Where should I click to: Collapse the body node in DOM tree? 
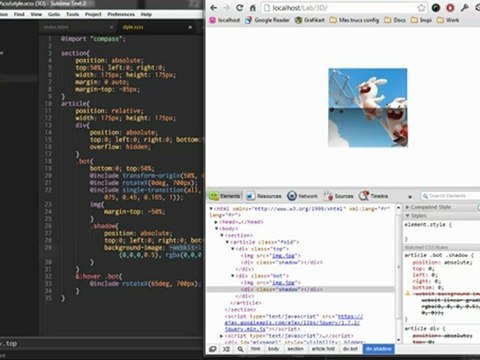216,229
